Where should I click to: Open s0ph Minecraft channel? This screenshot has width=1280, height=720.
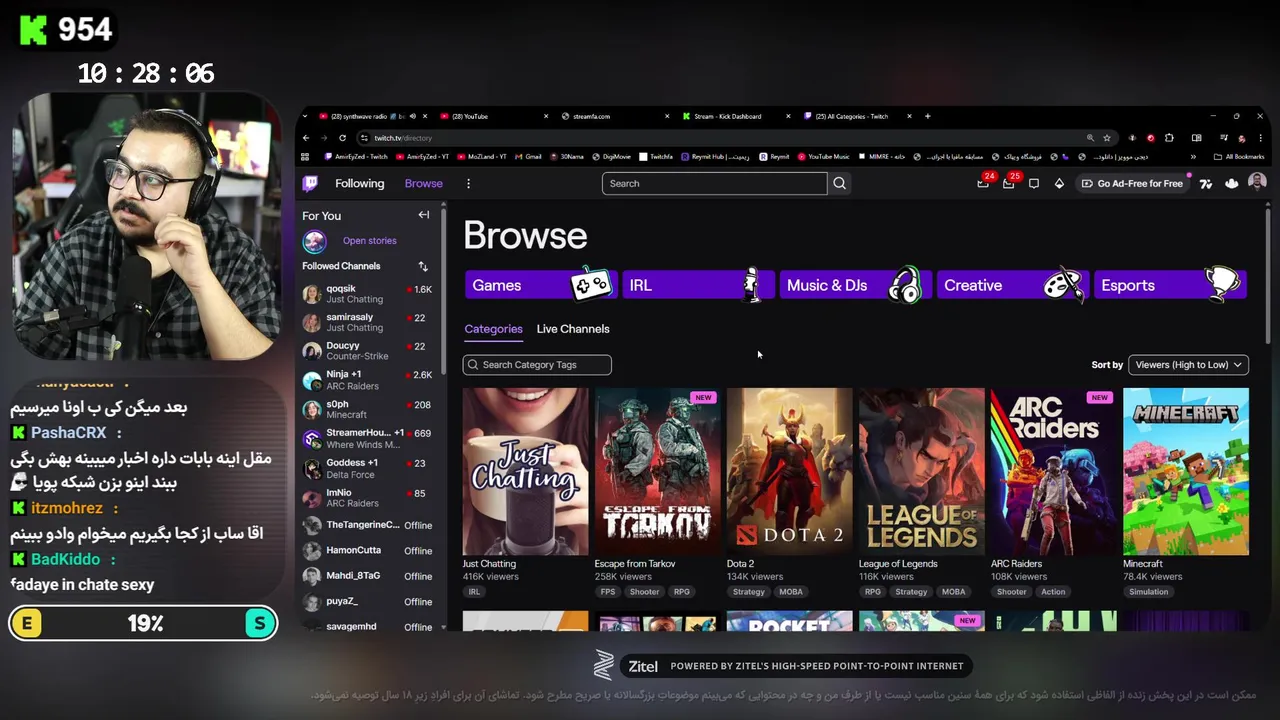(x=368, y=409)
